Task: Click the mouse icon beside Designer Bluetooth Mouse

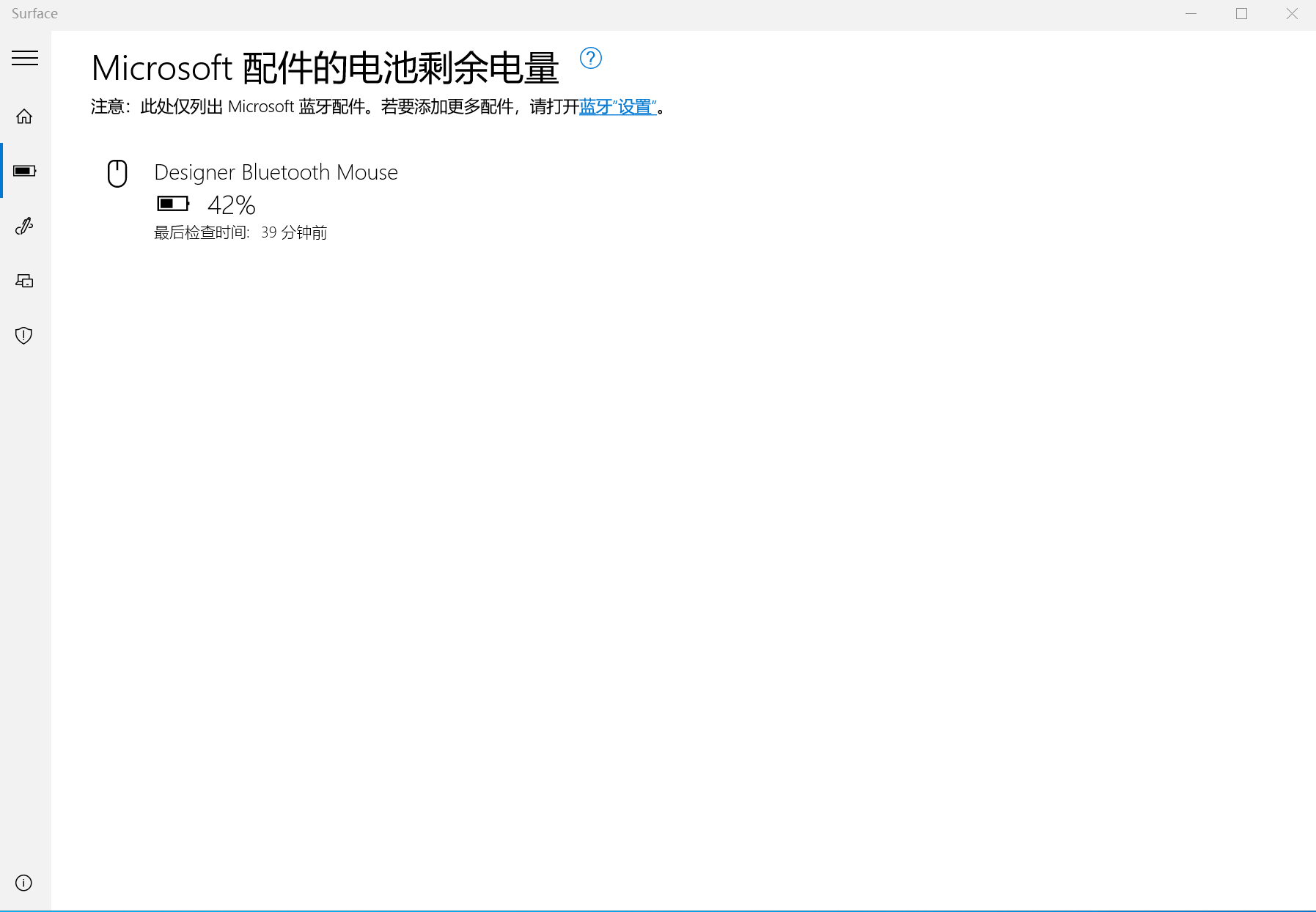Action: coord(117,174)
